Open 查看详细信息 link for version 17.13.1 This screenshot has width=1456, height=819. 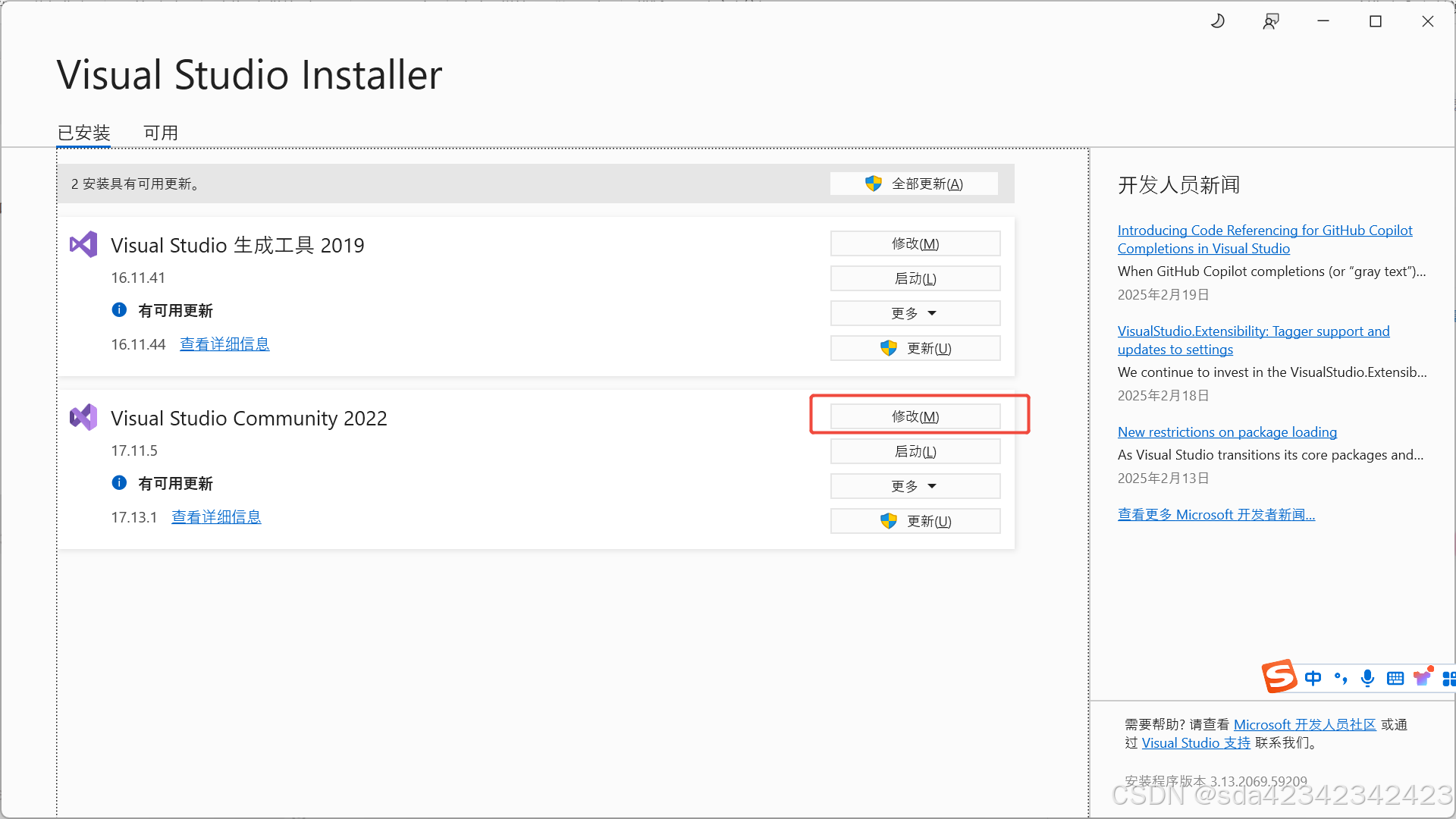216,516
